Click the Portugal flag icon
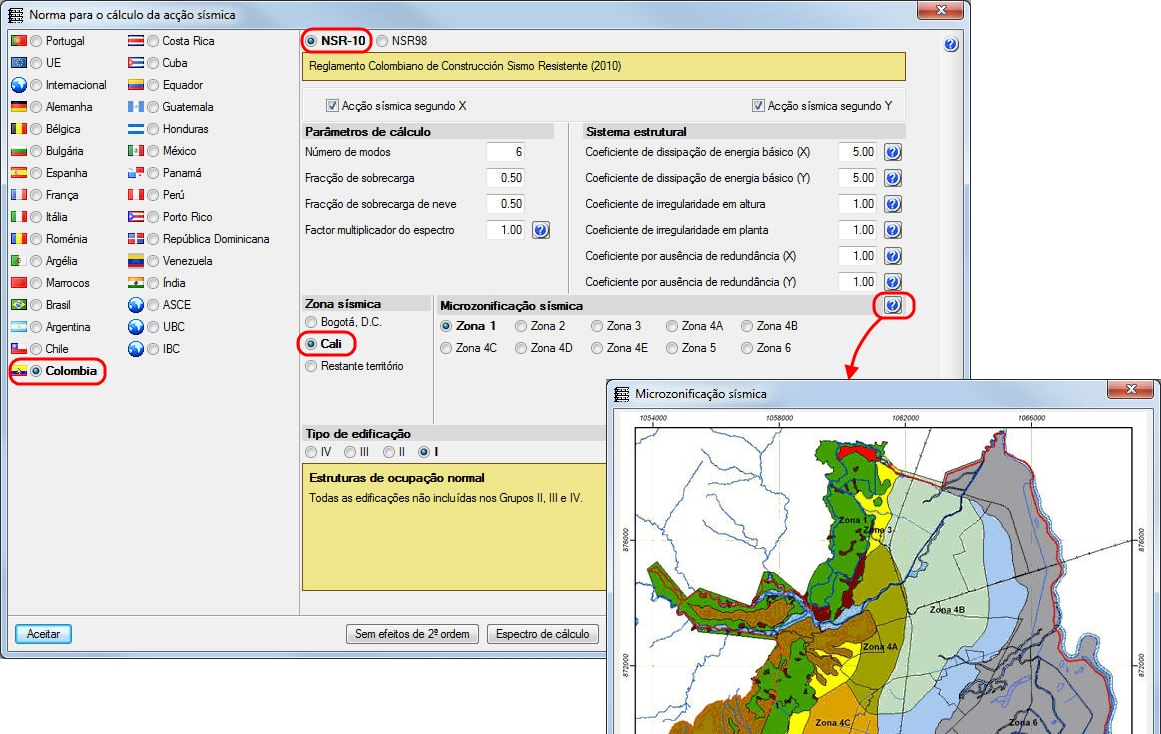 click(19, 41)
